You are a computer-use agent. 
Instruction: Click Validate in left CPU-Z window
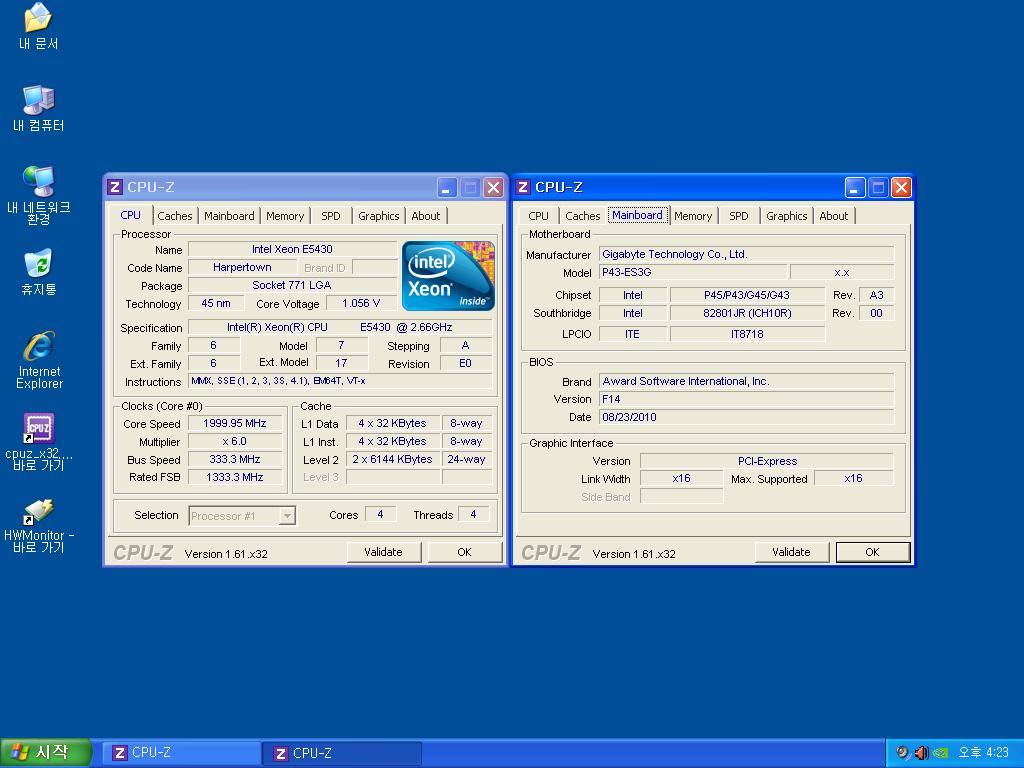[383, 552]
